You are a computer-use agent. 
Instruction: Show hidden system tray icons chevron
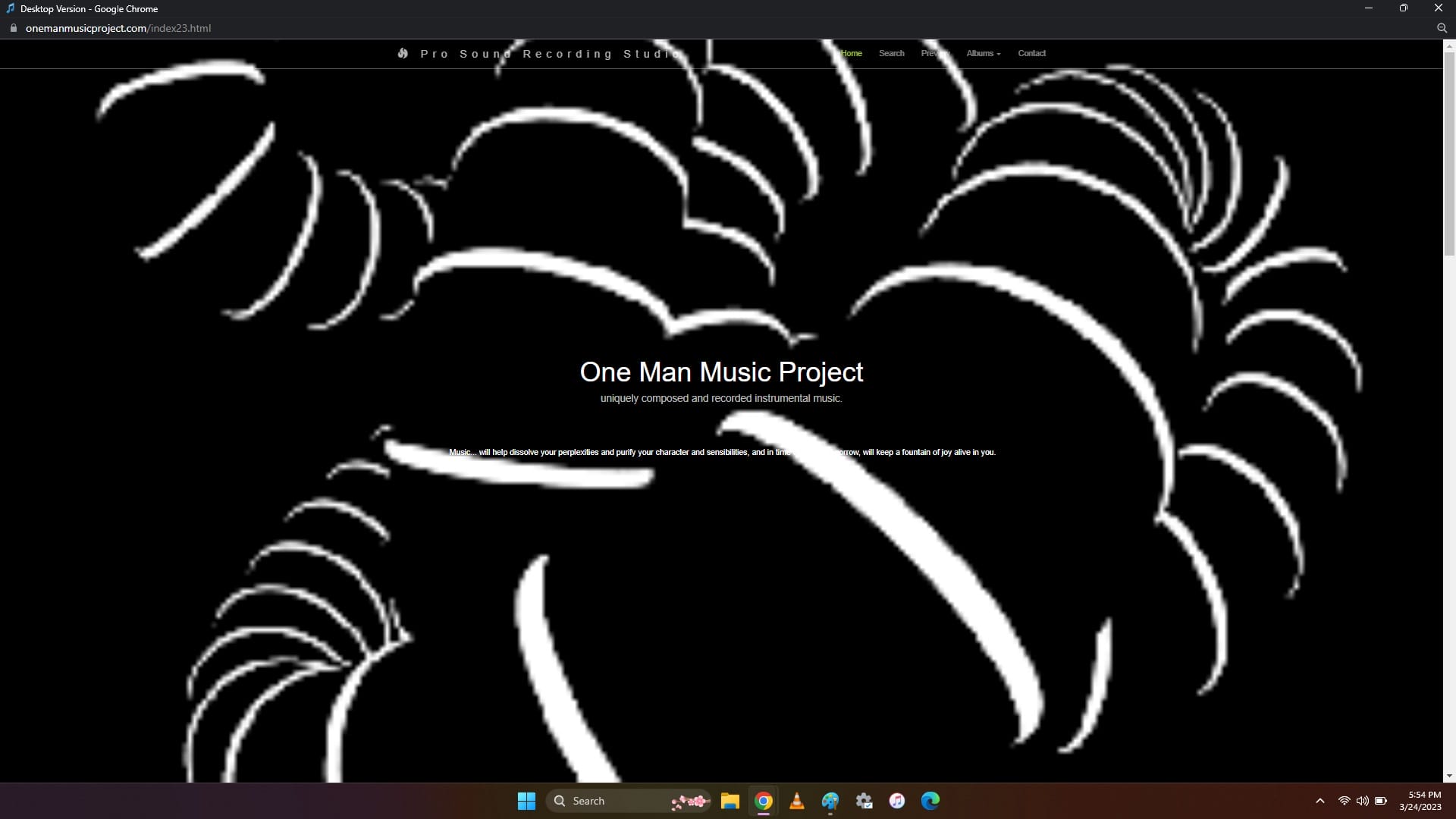click(x=1319, y=801)
